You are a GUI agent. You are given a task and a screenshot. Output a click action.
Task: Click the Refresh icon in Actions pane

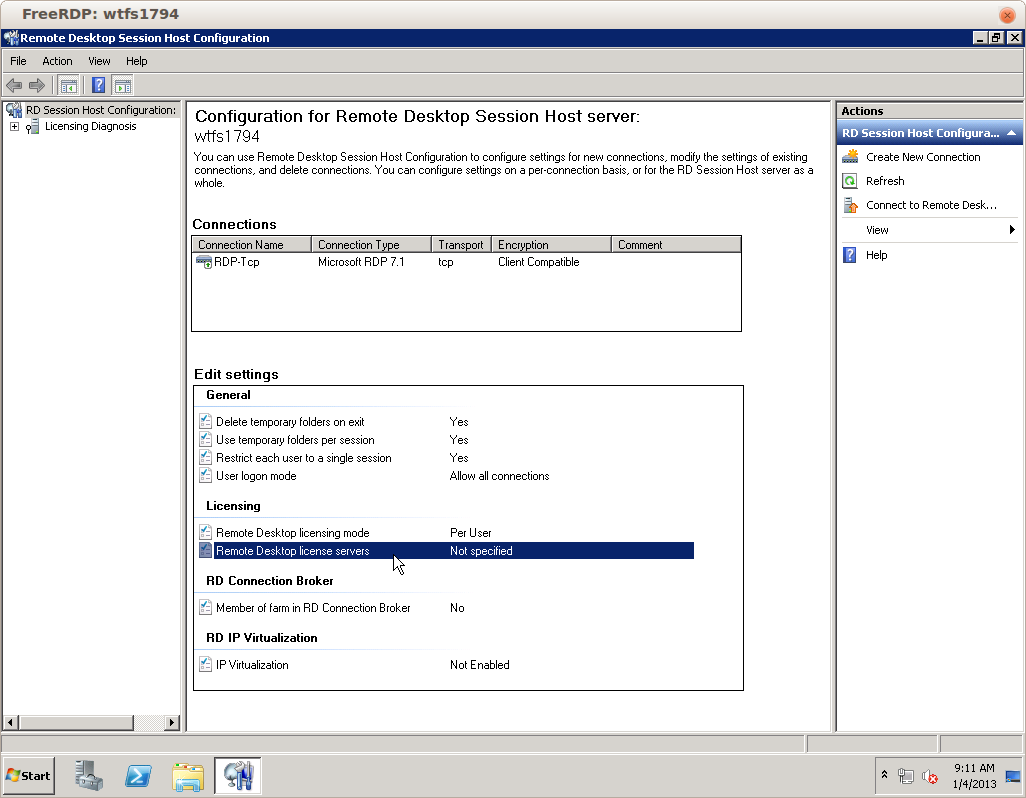tap(850, 181)
